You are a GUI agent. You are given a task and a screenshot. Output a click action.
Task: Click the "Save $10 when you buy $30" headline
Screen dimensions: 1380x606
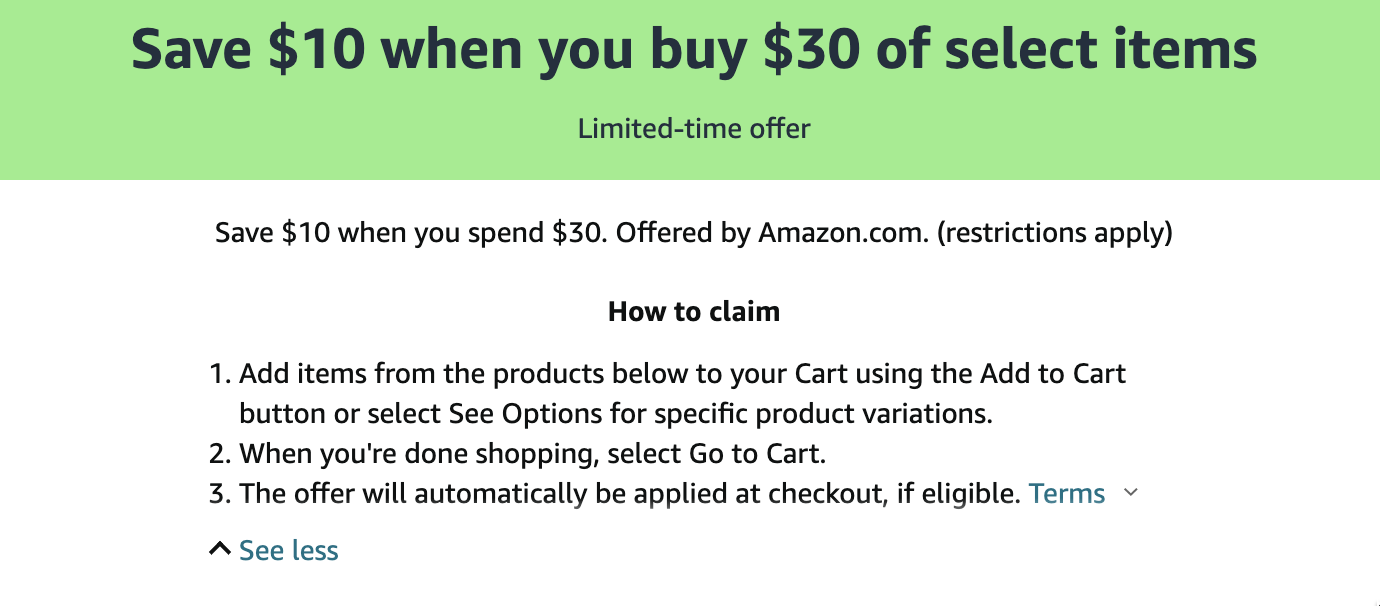click(694, 50)
